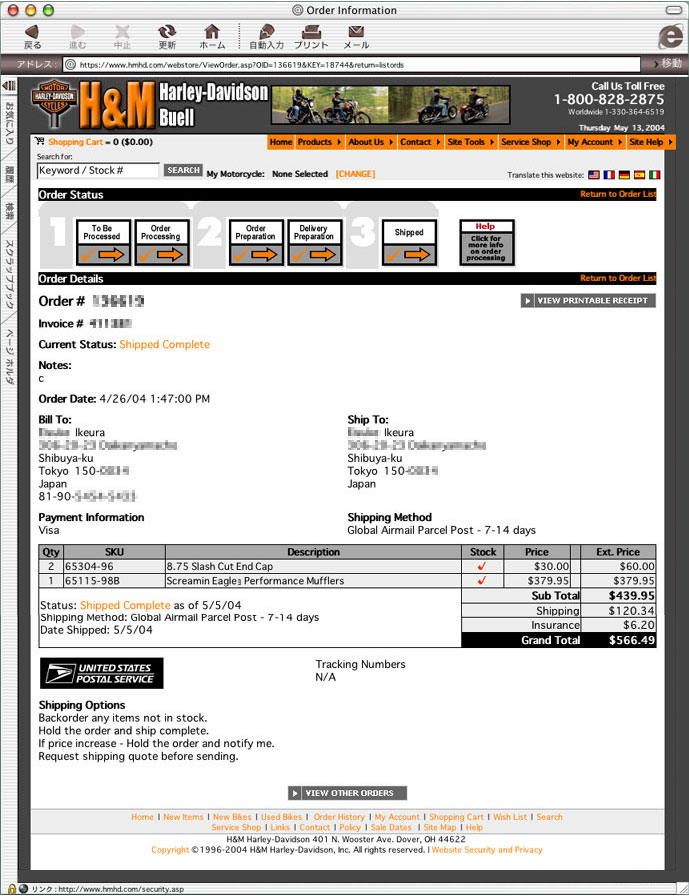Click the Go button beside address bar
This screenshot has height=896, width=689.
[x=667, y=63]
